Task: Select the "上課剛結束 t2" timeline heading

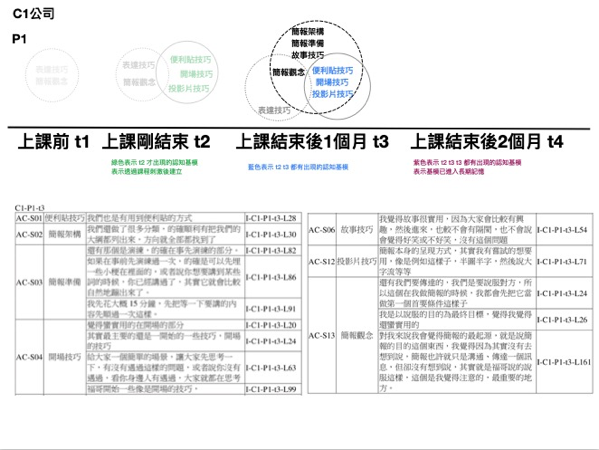Action: [x=156, y=142]
